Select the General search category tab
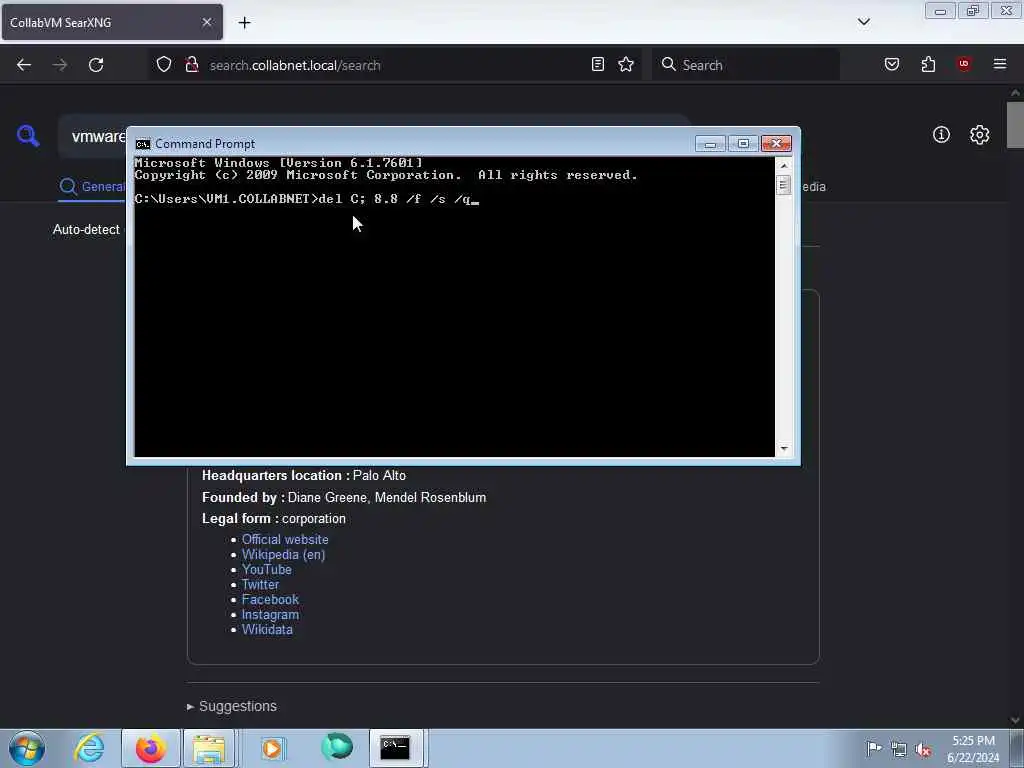 coord(92,187)
